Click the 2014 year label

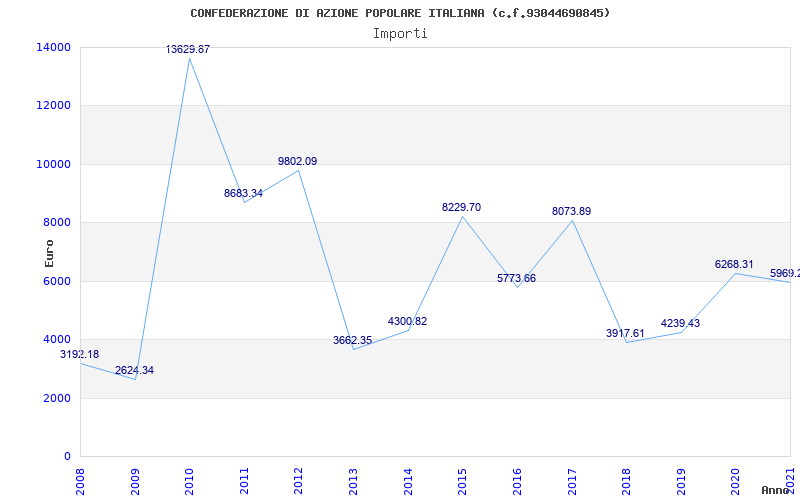[408, 481]
